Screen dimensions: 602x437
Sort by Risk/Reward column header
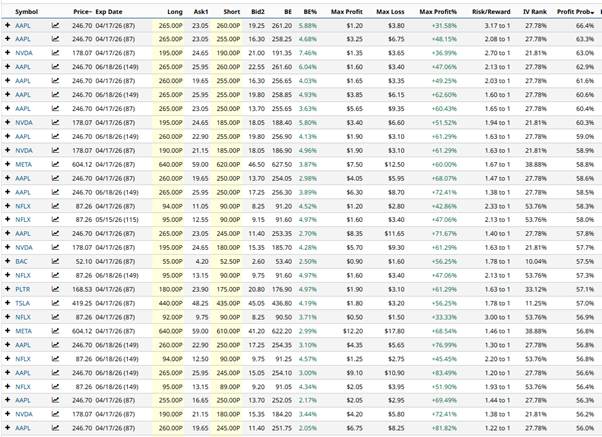point(491,12)
